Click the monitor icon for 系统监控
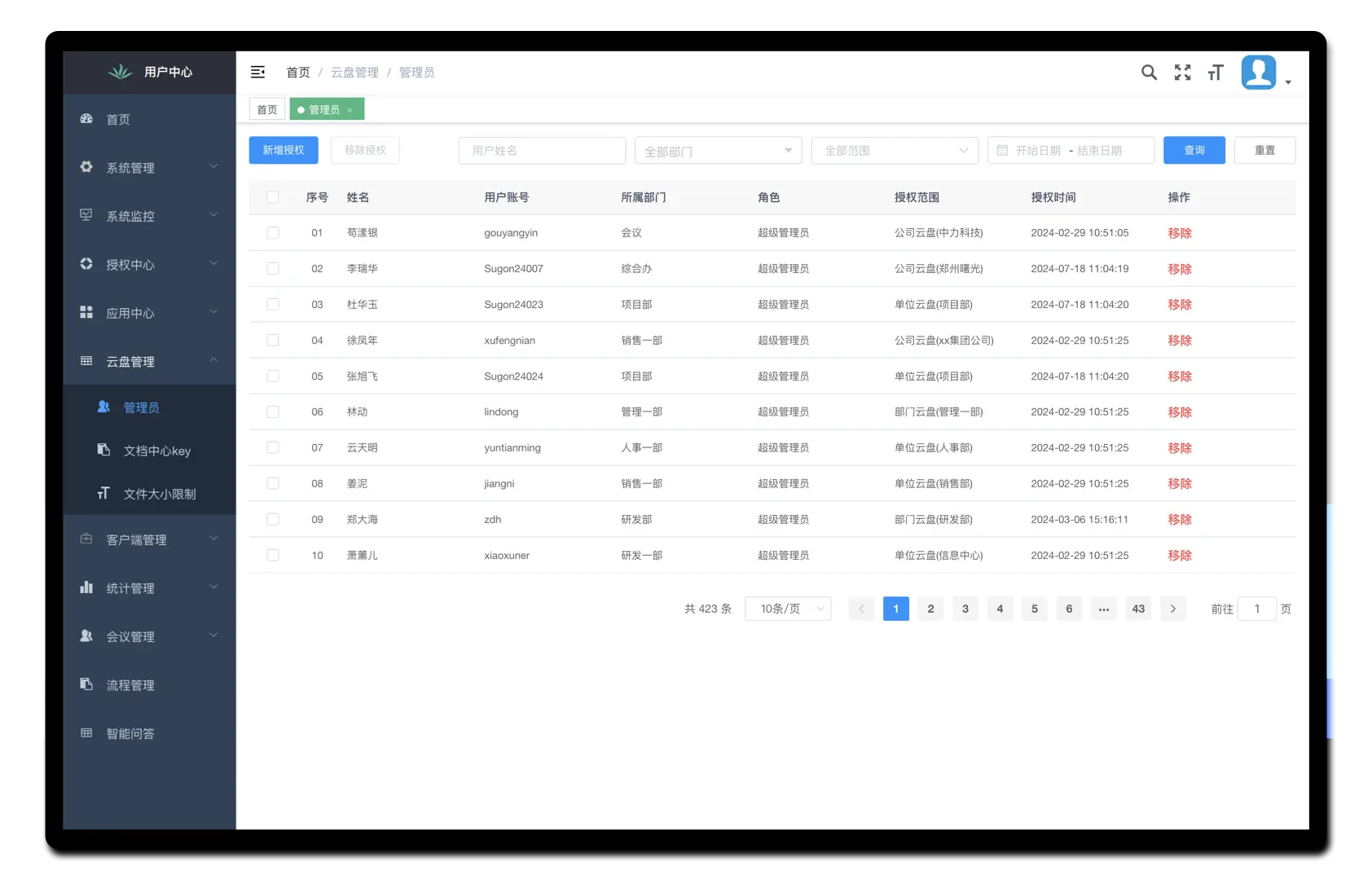Viewport: 1372px width, 880px height. click(86, 215)
